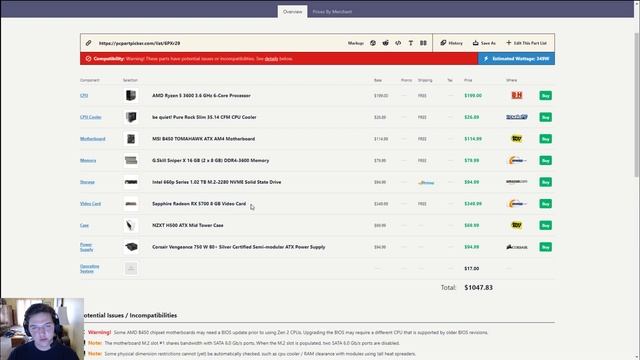Open the CPU component link
The width and height of the screenshot is (640, 360).
pos(84,96)
